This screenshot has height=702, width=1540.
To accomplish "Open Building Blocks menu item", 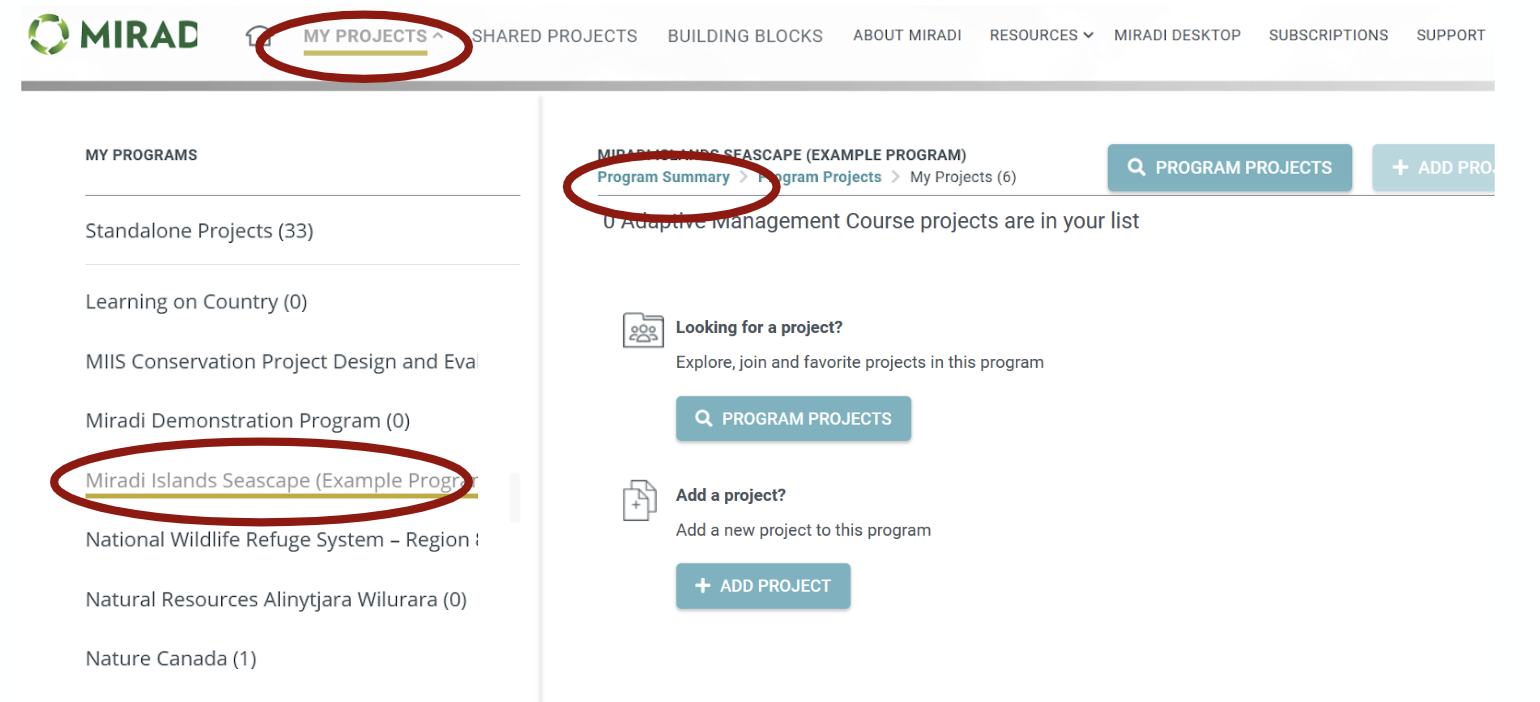I will click(745, 36).
